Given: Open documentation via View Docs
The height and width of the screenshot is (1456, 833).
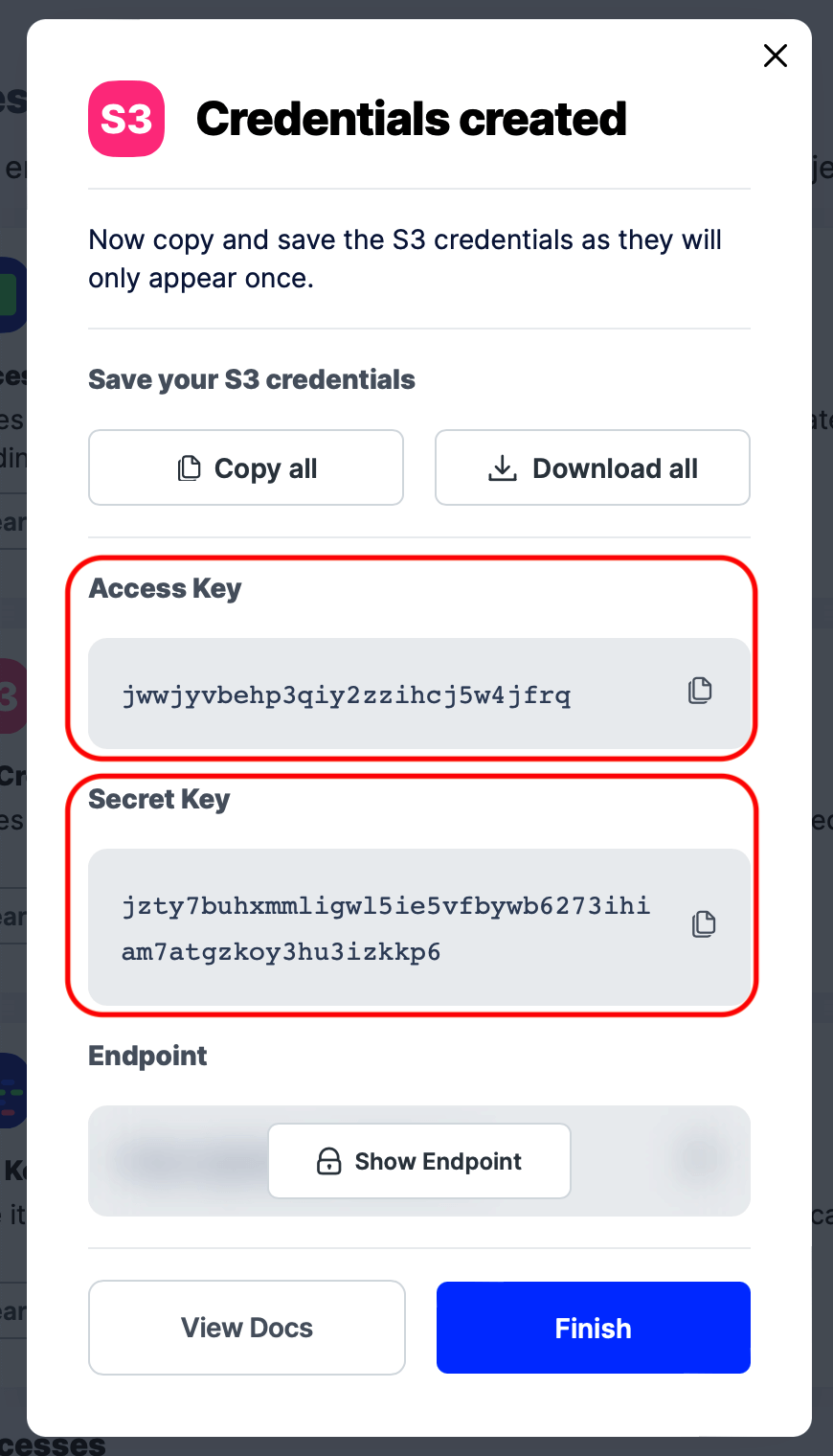Looking at the screenshot, I should coord(246,1328).
